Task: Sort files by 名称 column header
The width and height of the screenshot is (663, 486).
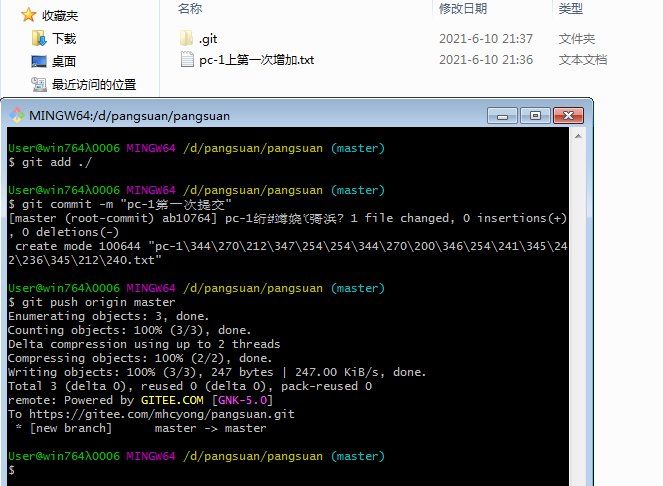Action: pos(190,8)
